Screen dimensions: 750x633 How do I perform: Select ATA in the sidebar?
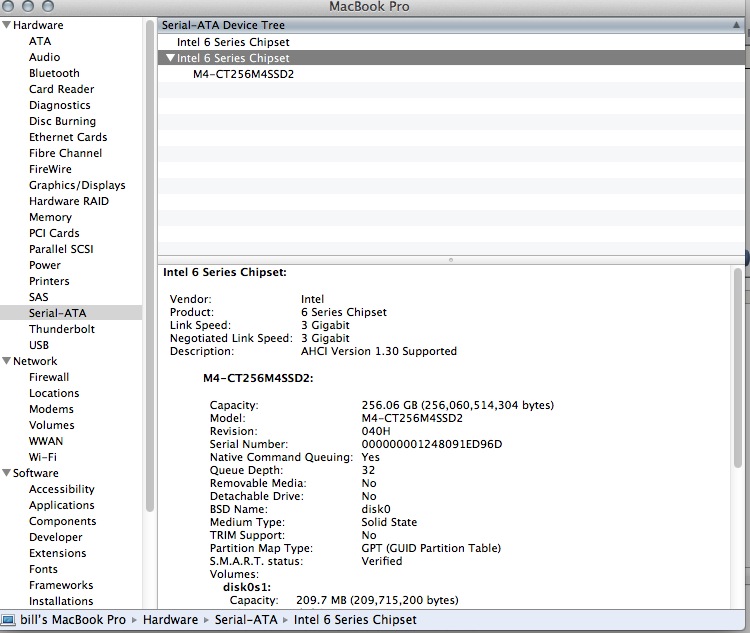coord(40,41)
